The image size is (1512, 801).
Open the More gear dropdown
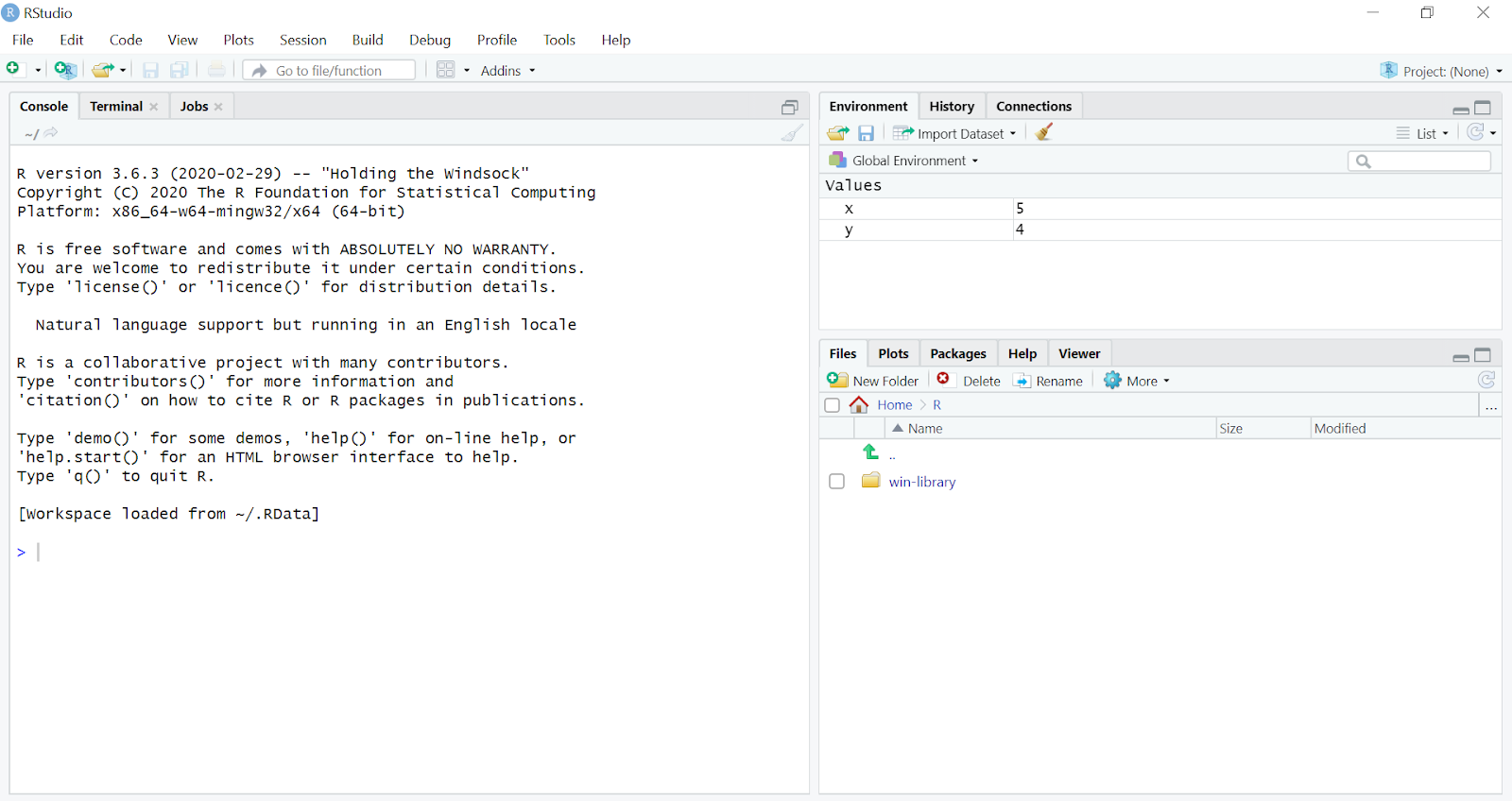[1137, 381]
